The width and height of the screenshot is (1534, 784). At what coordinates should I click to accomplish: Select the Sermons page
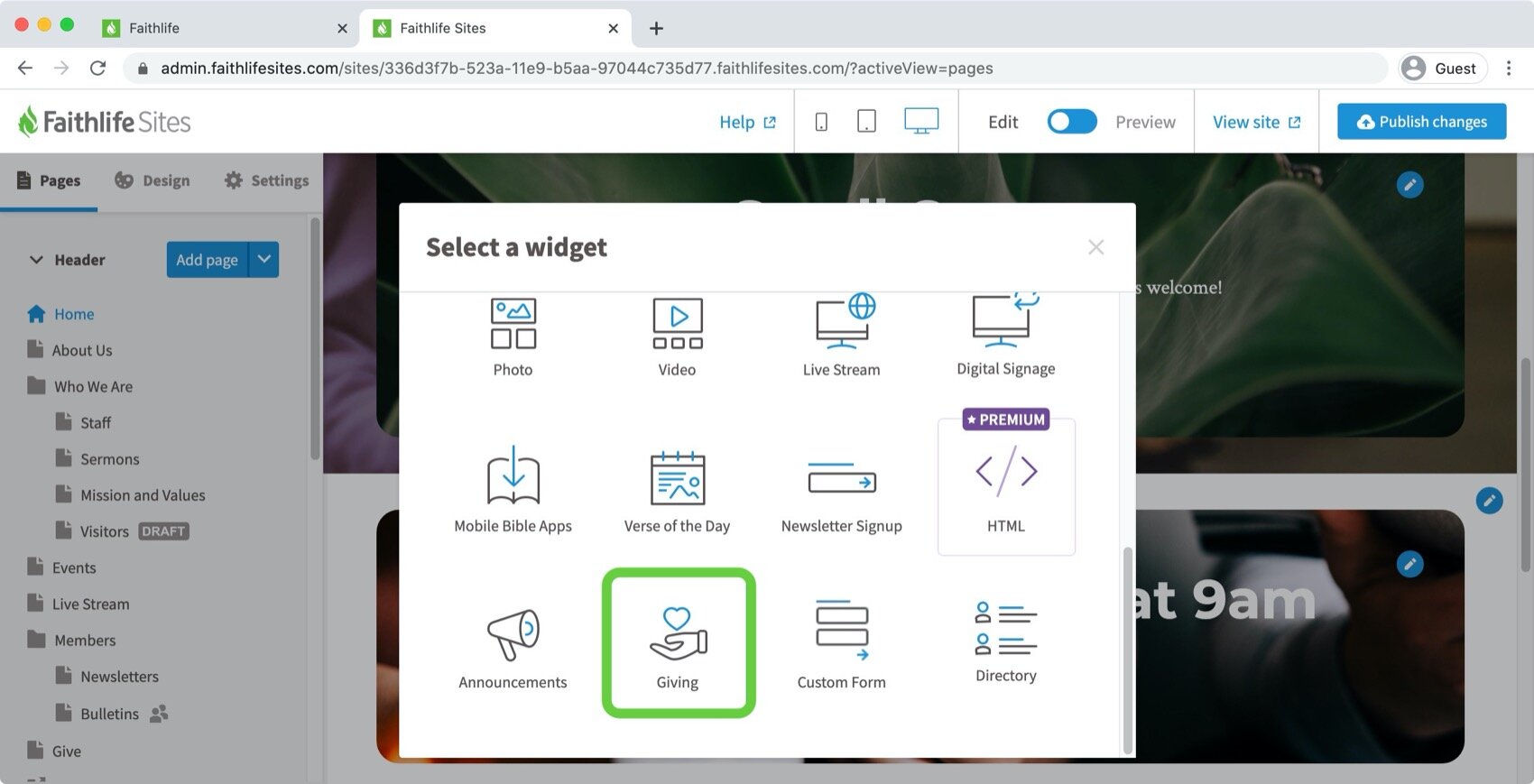pos(97,458)
